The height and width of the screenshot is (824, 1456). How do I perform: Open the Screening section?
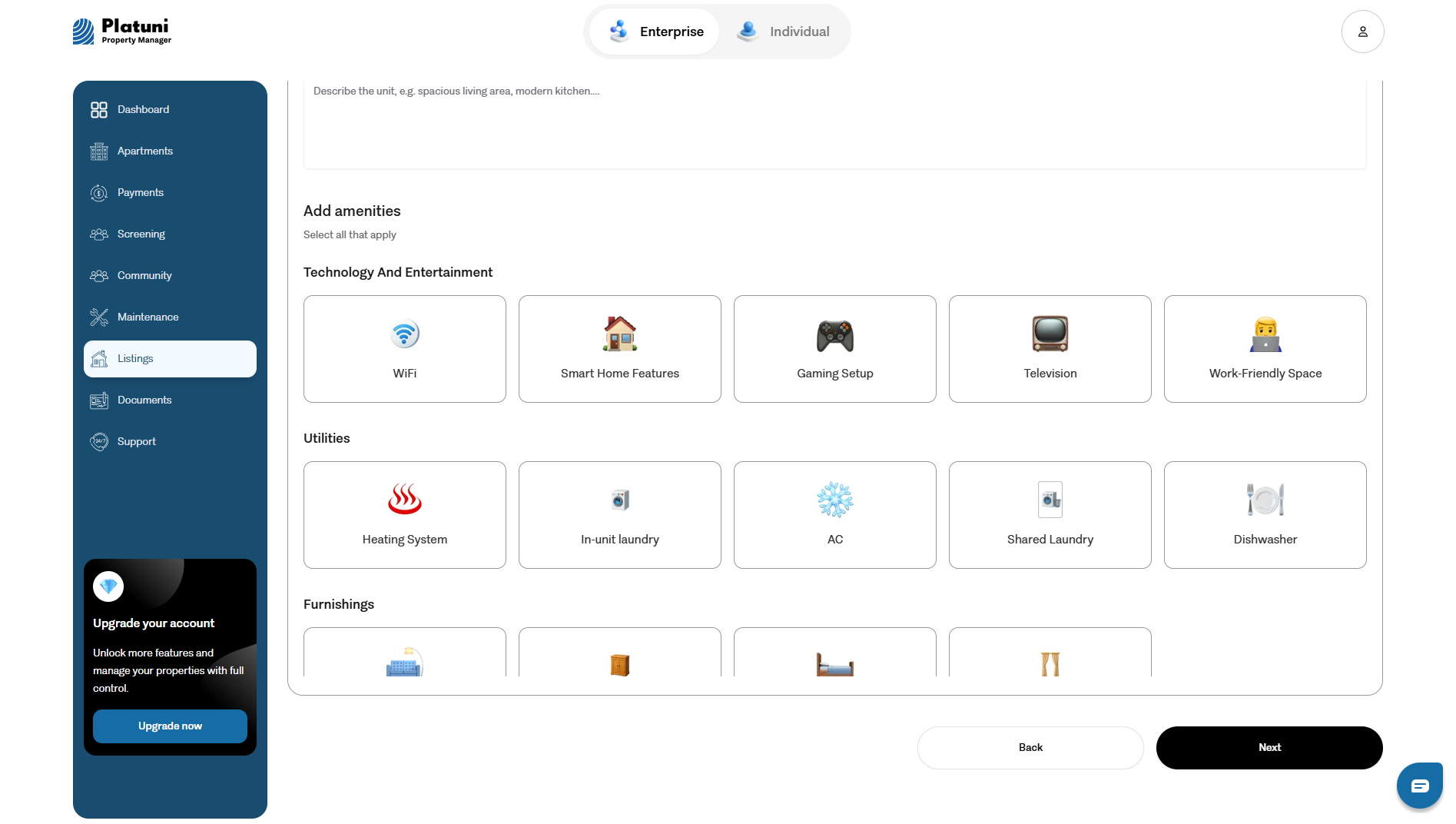pos(170,234)
